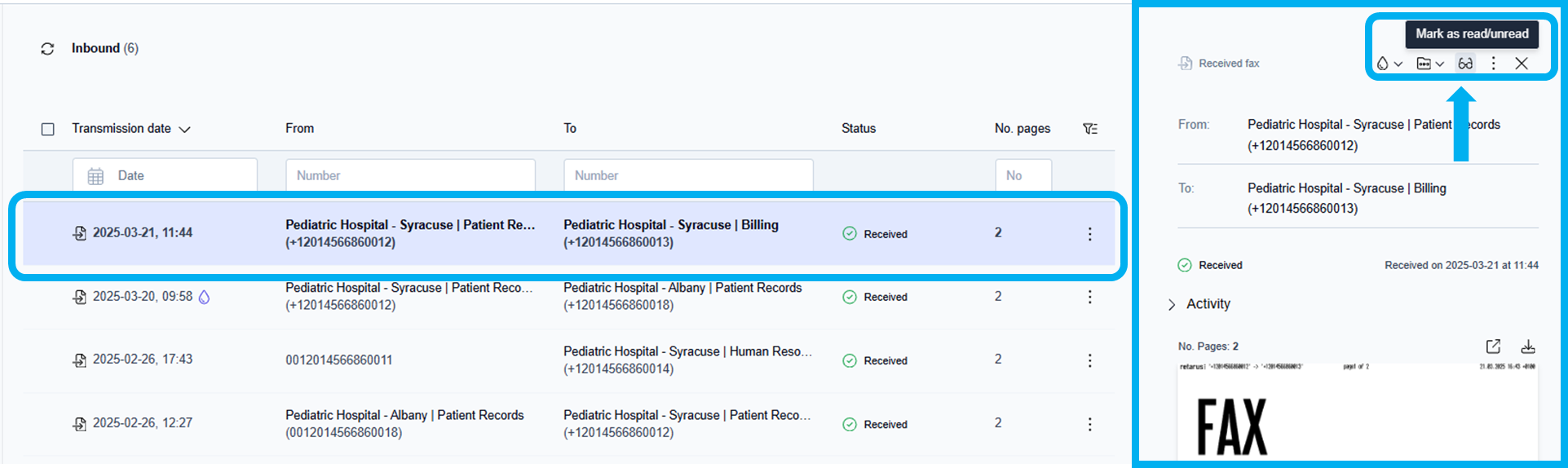Tick the select-all checkbox in table header
This screenshot has height=468, width=1568.
tap(48, 129)
